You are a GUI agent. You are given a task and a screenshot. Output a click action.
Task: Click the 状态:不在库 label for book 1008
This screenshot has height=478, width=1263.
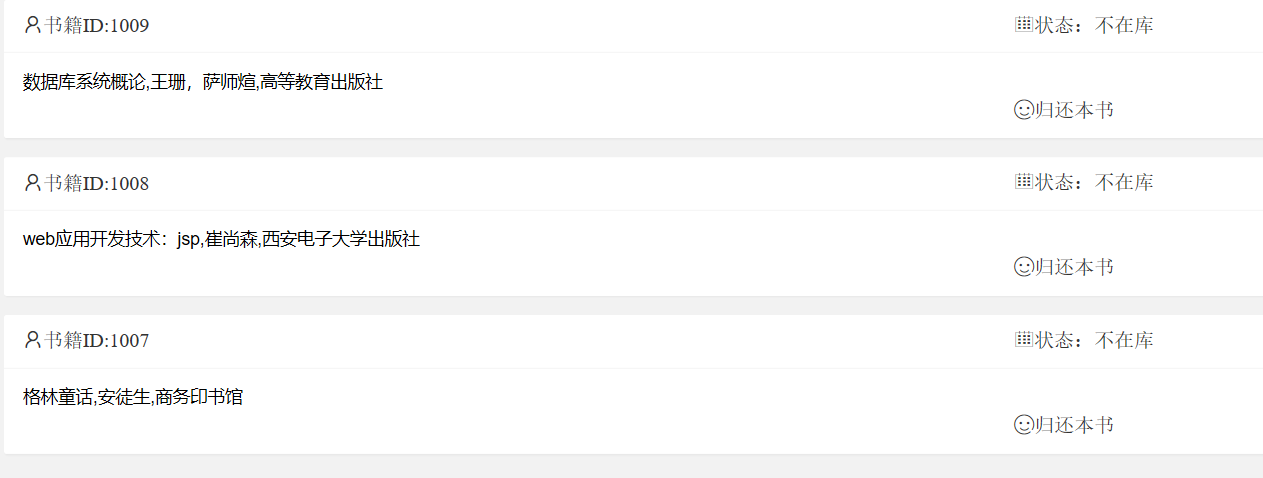[1094, 182]
